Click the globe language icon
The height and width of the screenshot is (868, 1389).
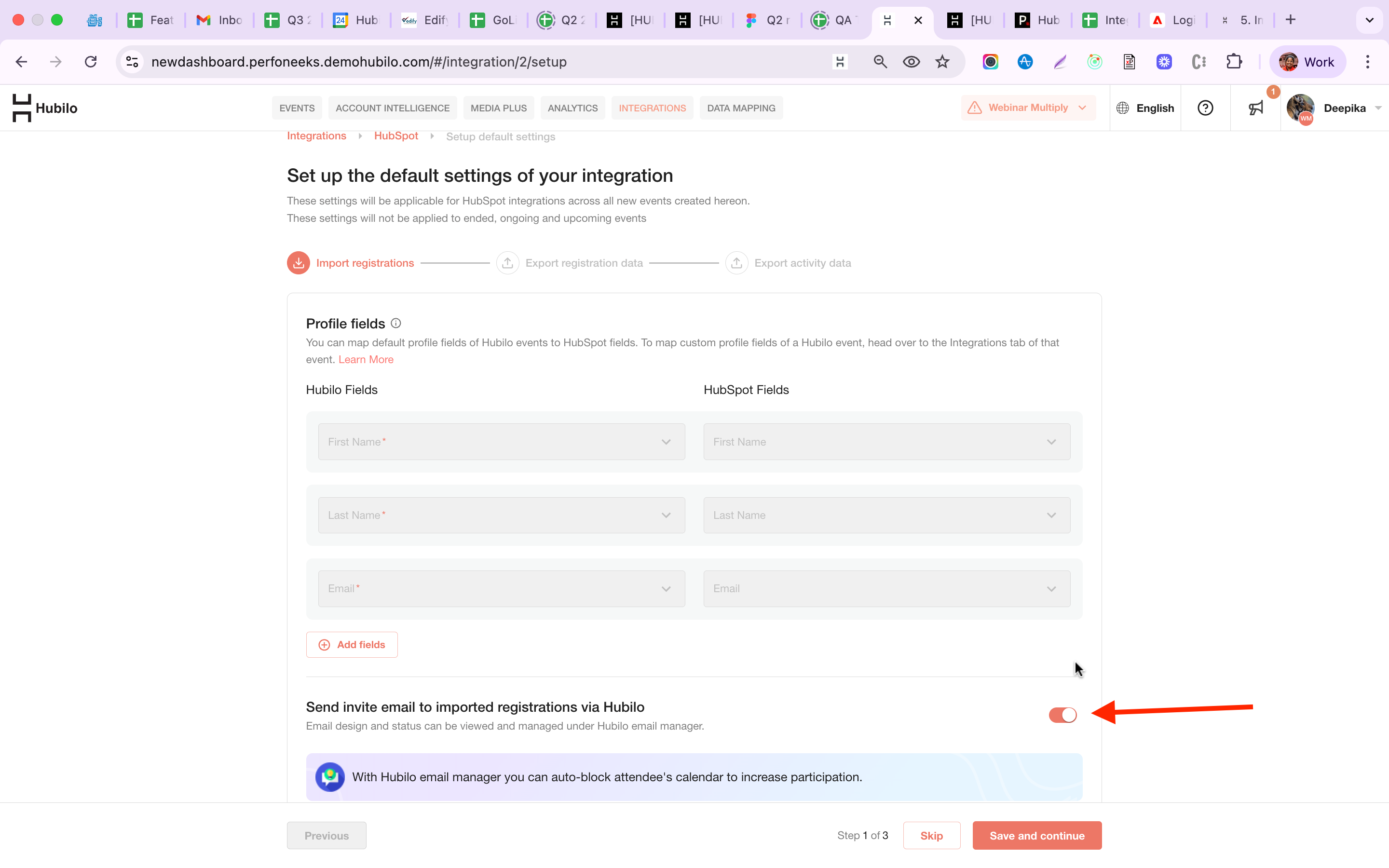1123,108
